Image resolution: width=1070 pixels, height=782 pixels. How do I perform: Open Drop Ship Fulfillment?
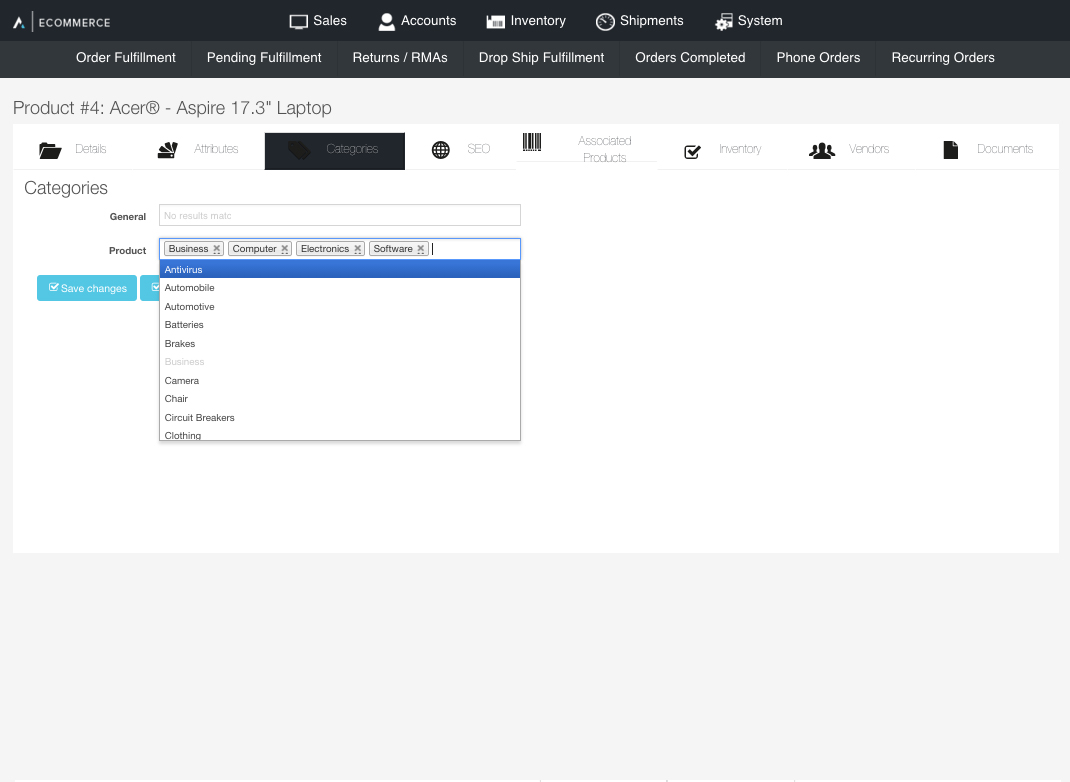point(541,58)
